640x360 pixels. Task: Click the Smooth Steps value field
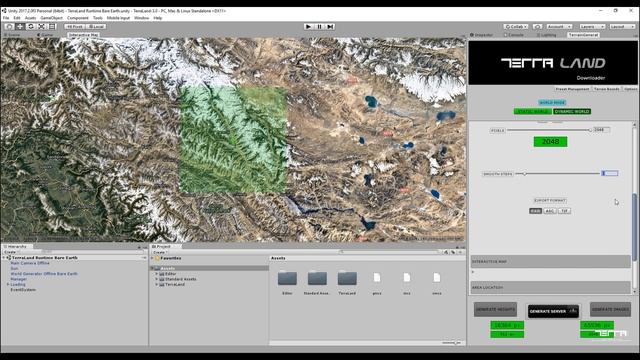(610, 173)
